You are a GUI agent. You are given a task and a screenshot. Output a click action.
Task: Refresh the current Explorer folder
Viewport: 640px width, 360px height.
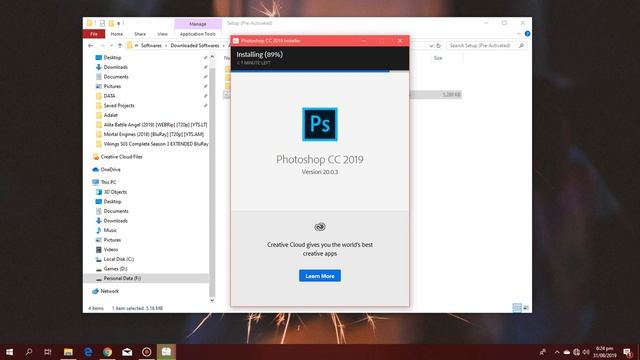tap(438, 46)
